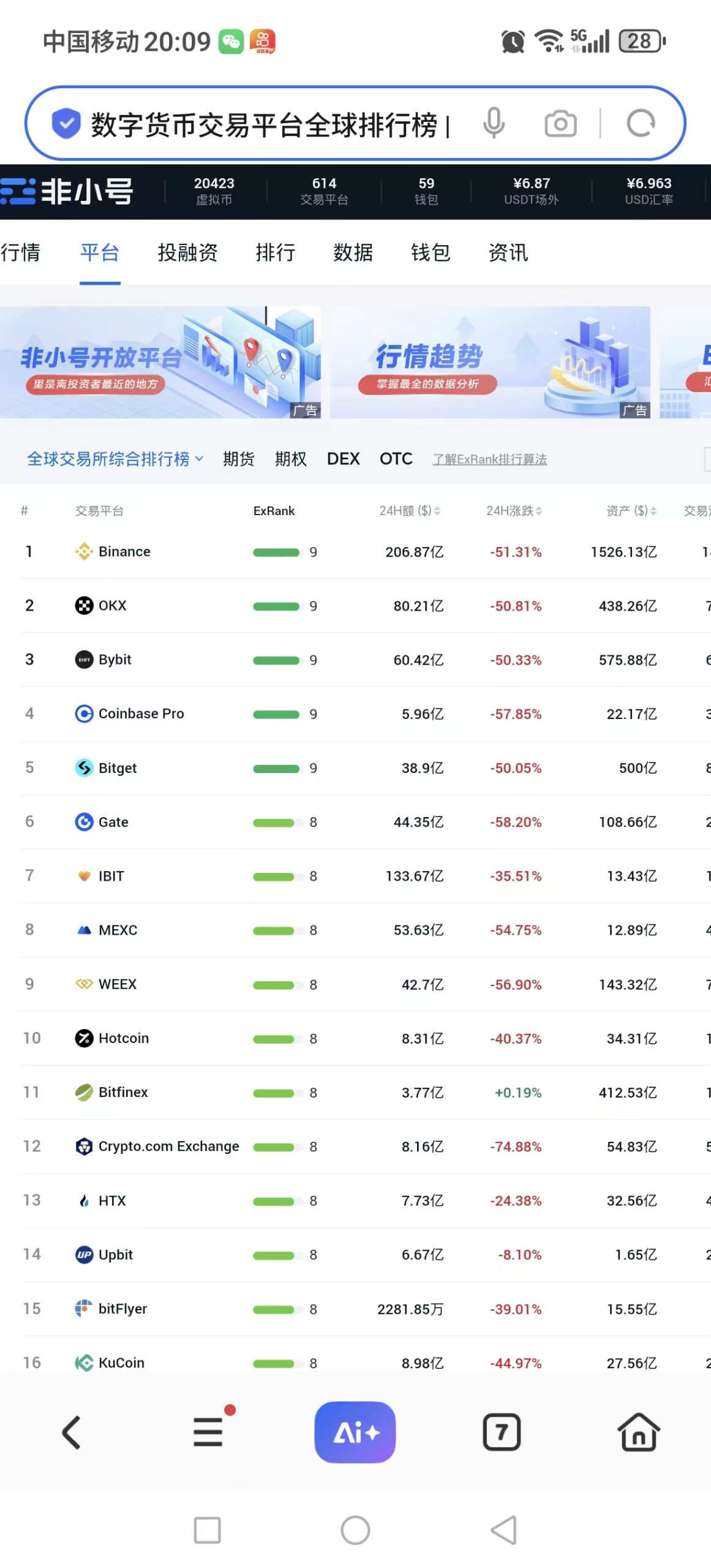Go to browser home page icon

[x=638, y=1431]
